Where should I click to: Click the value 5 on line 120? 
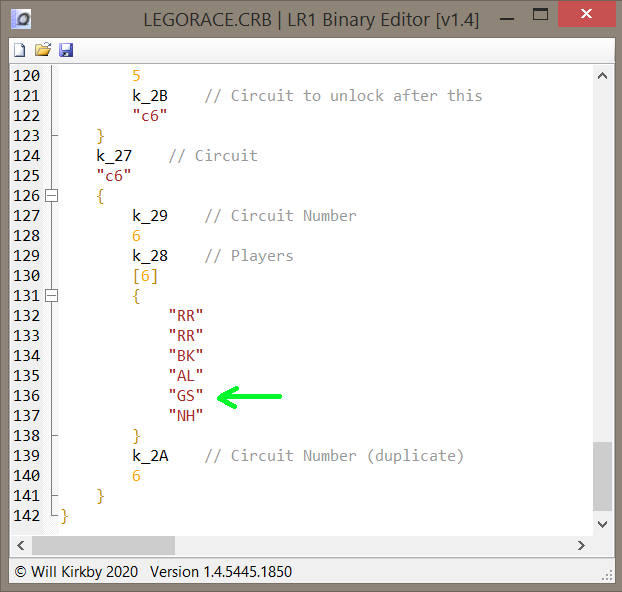[x=136, y=76]
